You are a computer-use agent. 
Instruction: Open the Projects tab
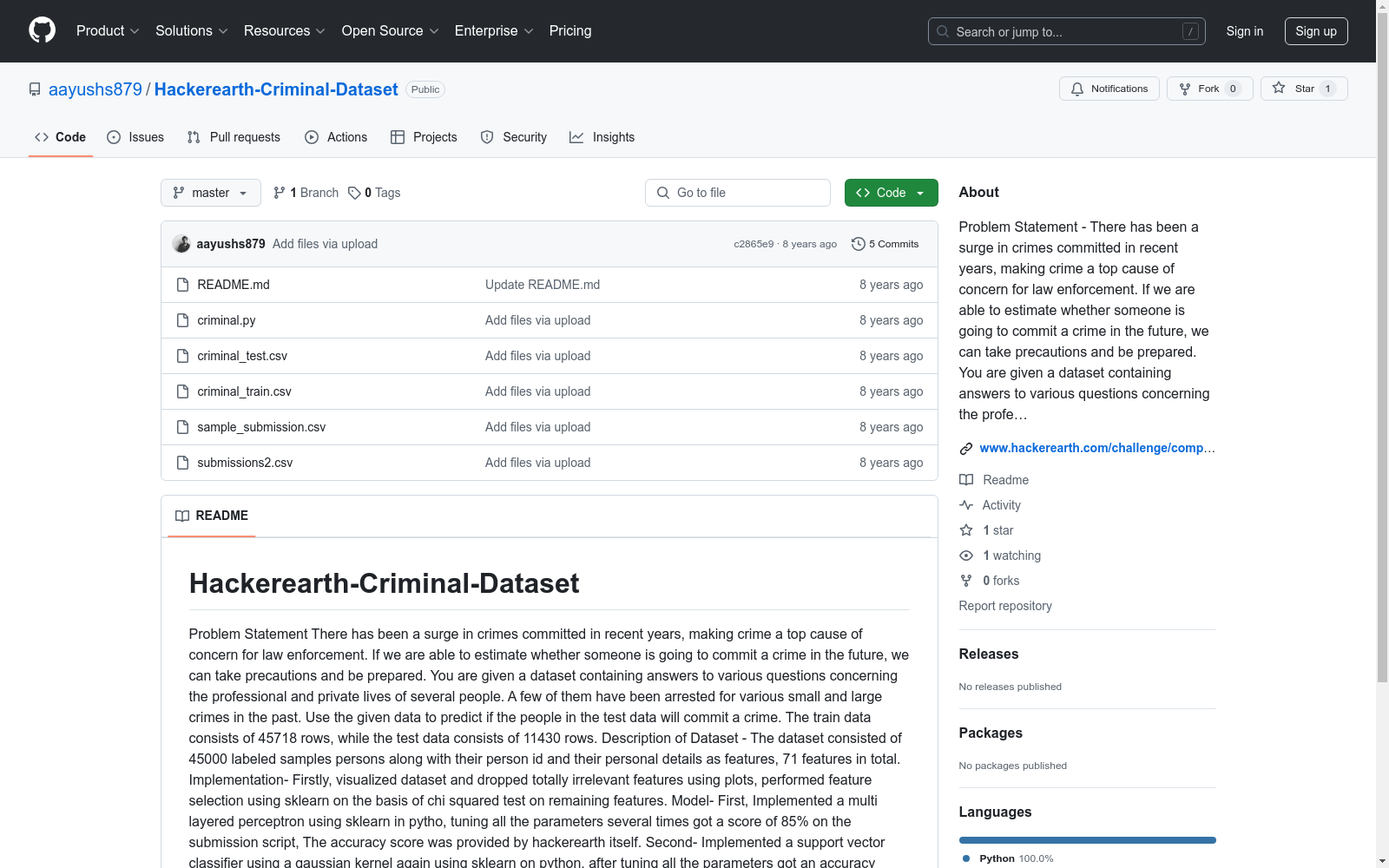pos(424,137)
